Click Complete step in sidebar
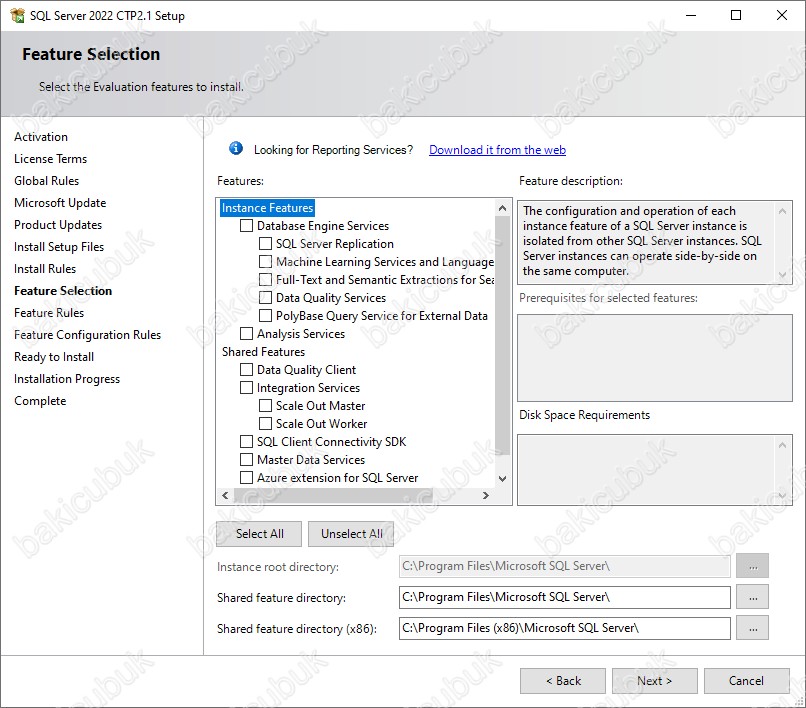Screen dimensions: 806x708 40,401
